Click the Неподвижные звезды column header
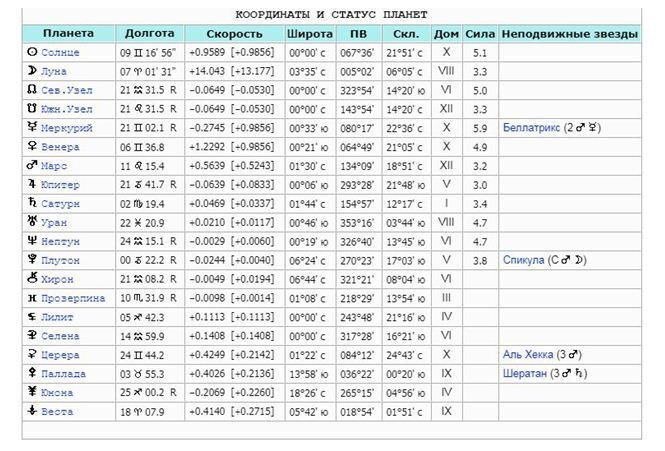 click(x=568, y=33)
